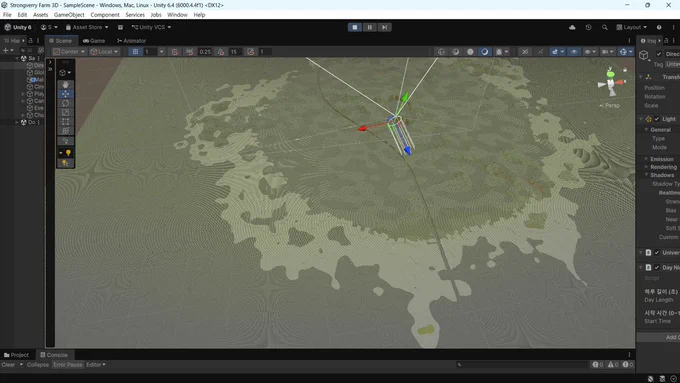Screen dimensions: 680x383
Task: Select the Rect tool
Action: tap(65, 122)
